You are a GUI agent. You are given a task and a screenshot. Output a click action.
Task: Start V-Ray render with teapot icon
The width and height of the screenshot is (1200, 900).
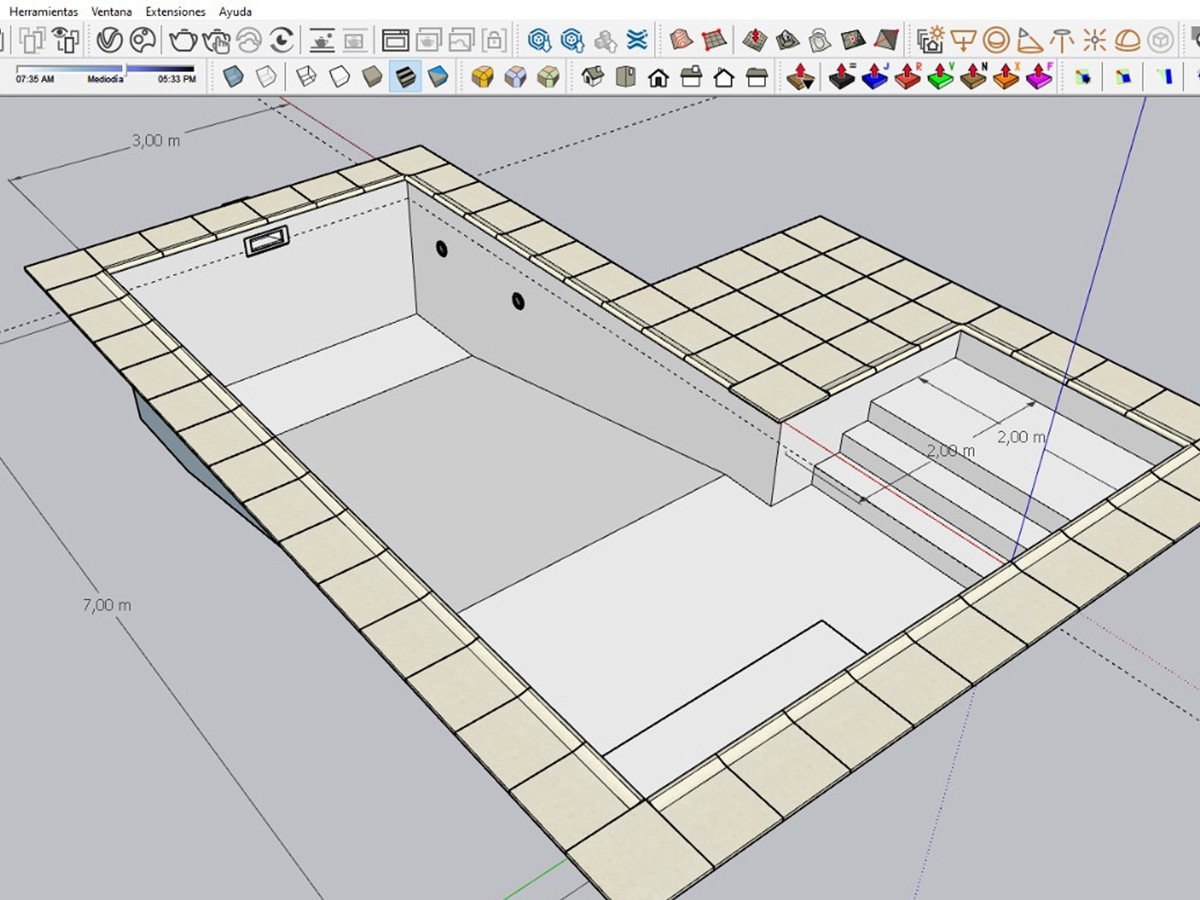point(183,40)
